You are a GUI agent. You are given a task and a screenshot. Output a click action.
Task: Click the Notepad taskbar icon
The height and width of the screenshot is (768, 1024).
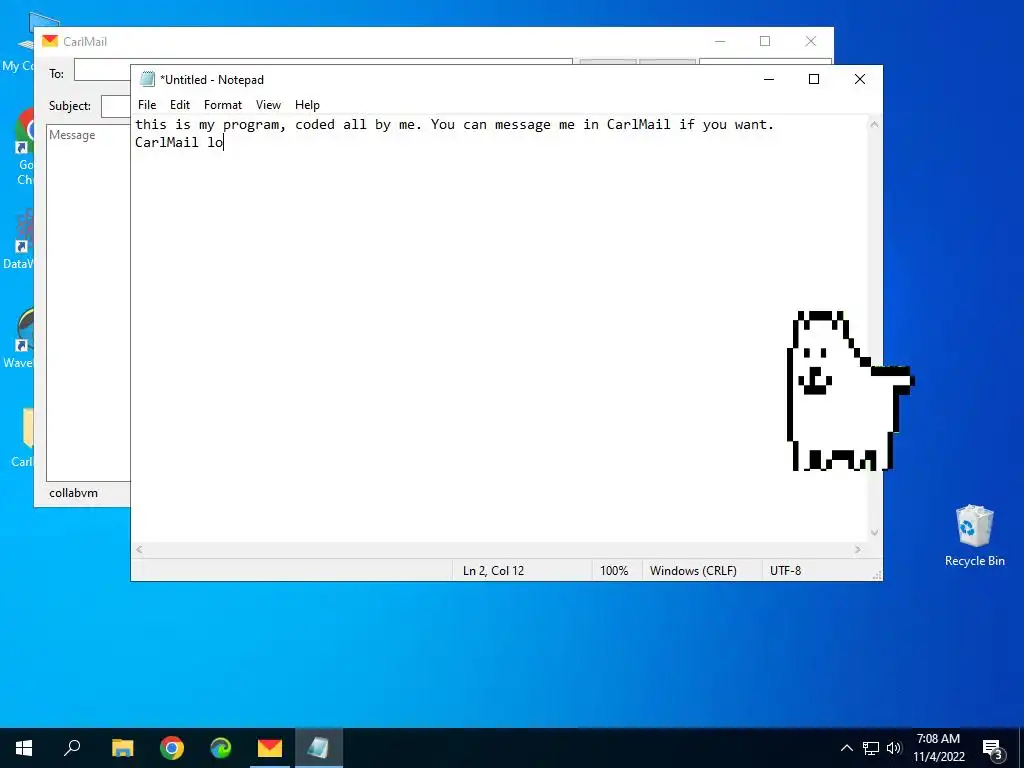[319, 748]
